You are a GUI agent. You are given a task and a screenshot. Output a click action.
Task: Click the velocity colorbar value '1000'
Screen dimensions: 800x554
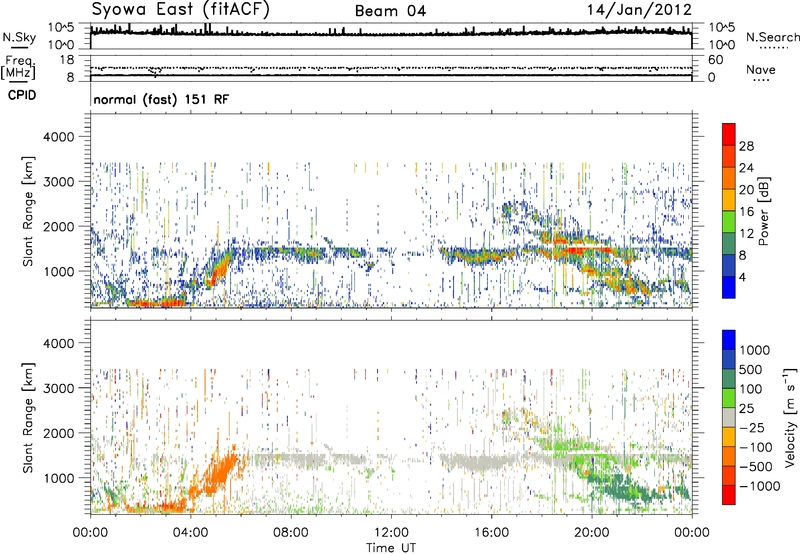pos(755,350)
